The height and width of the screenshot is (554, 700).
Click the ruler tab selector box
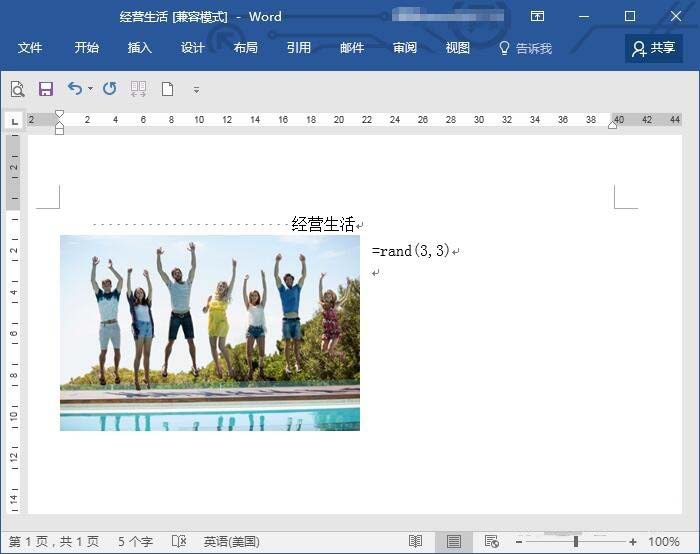tap(14, 120)
